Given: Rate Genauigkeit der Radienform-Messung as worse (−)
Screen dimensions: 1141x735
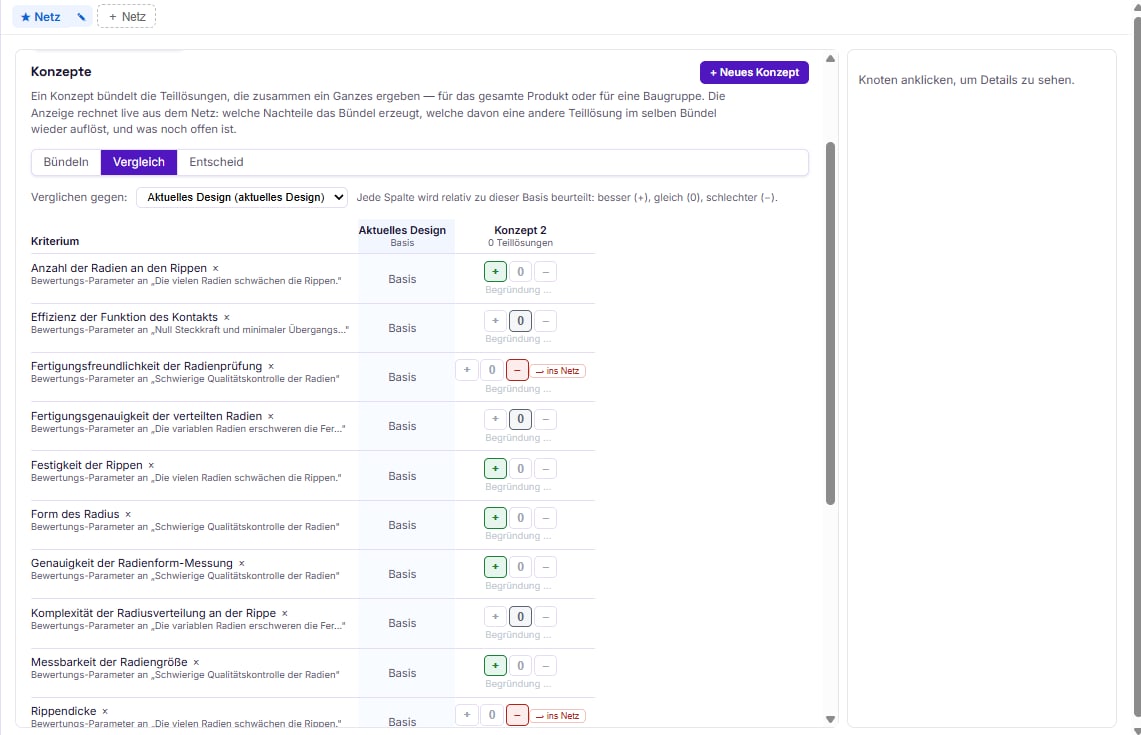Looking at the screenshot, I should pos(546,567).
